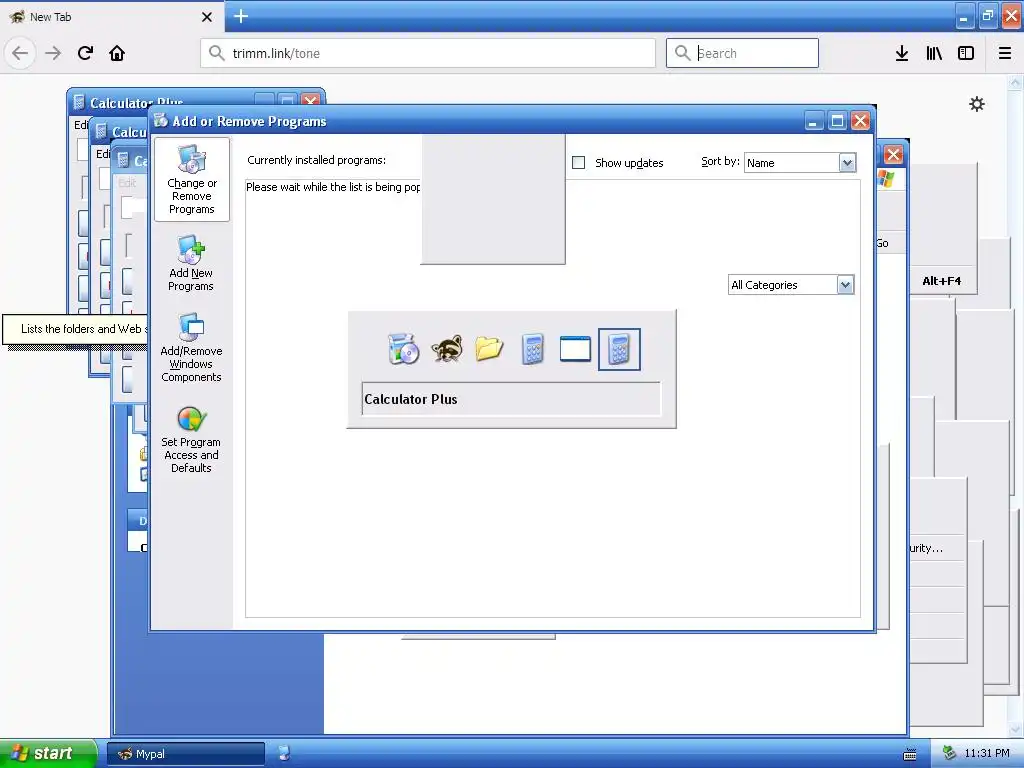Enable the Show updates checkbox
This screenshot has width=1024, height=768.
click(578, 163)
